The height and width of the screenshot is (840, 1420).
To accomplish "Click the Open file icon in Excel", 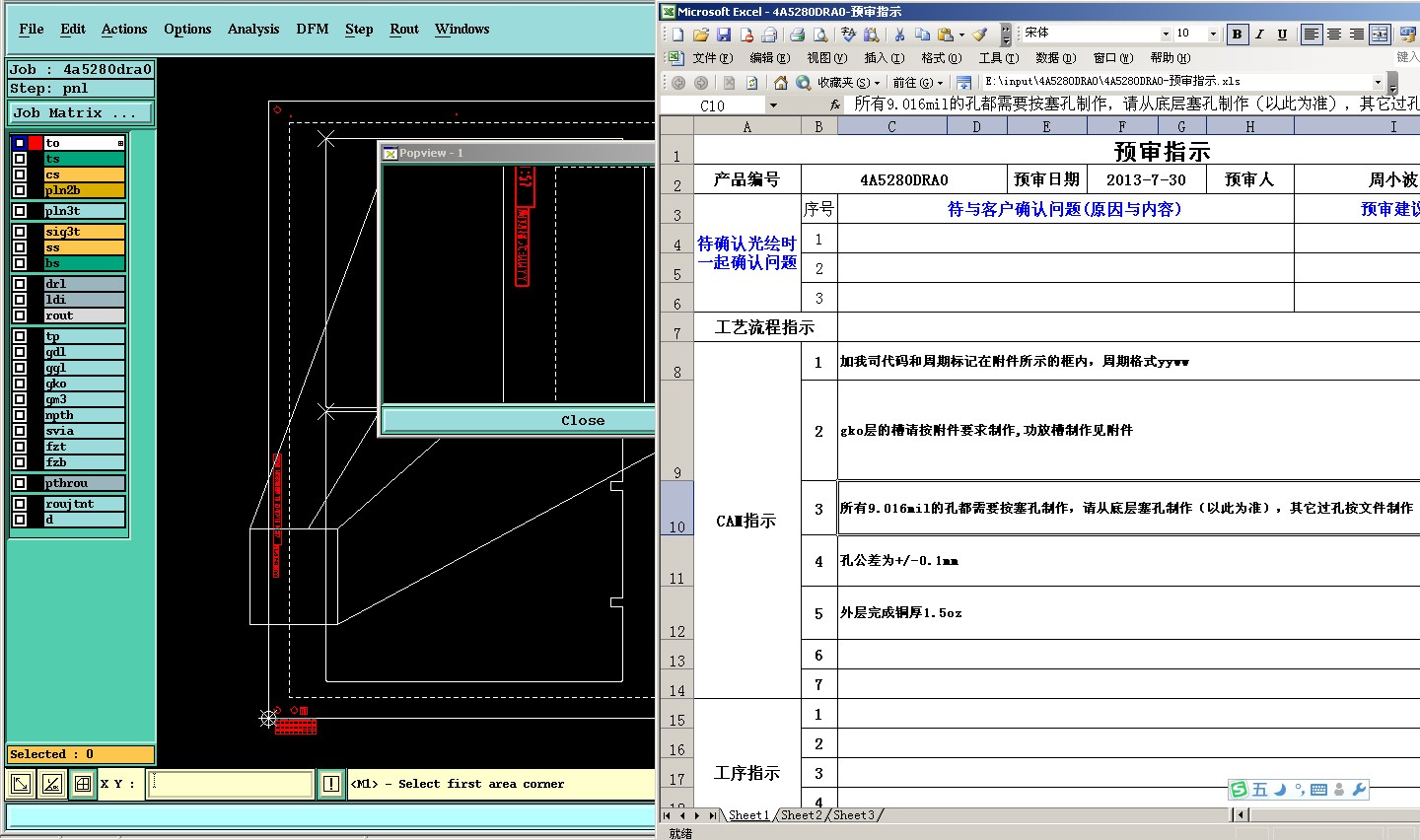I will pos(700,35).
